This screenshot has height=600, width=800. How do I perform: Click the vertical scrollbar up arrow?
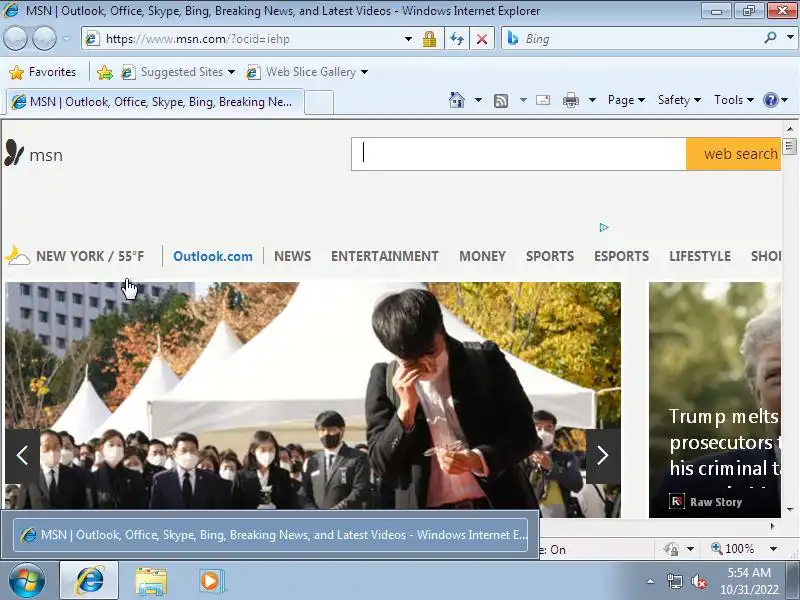click(790, 129)
